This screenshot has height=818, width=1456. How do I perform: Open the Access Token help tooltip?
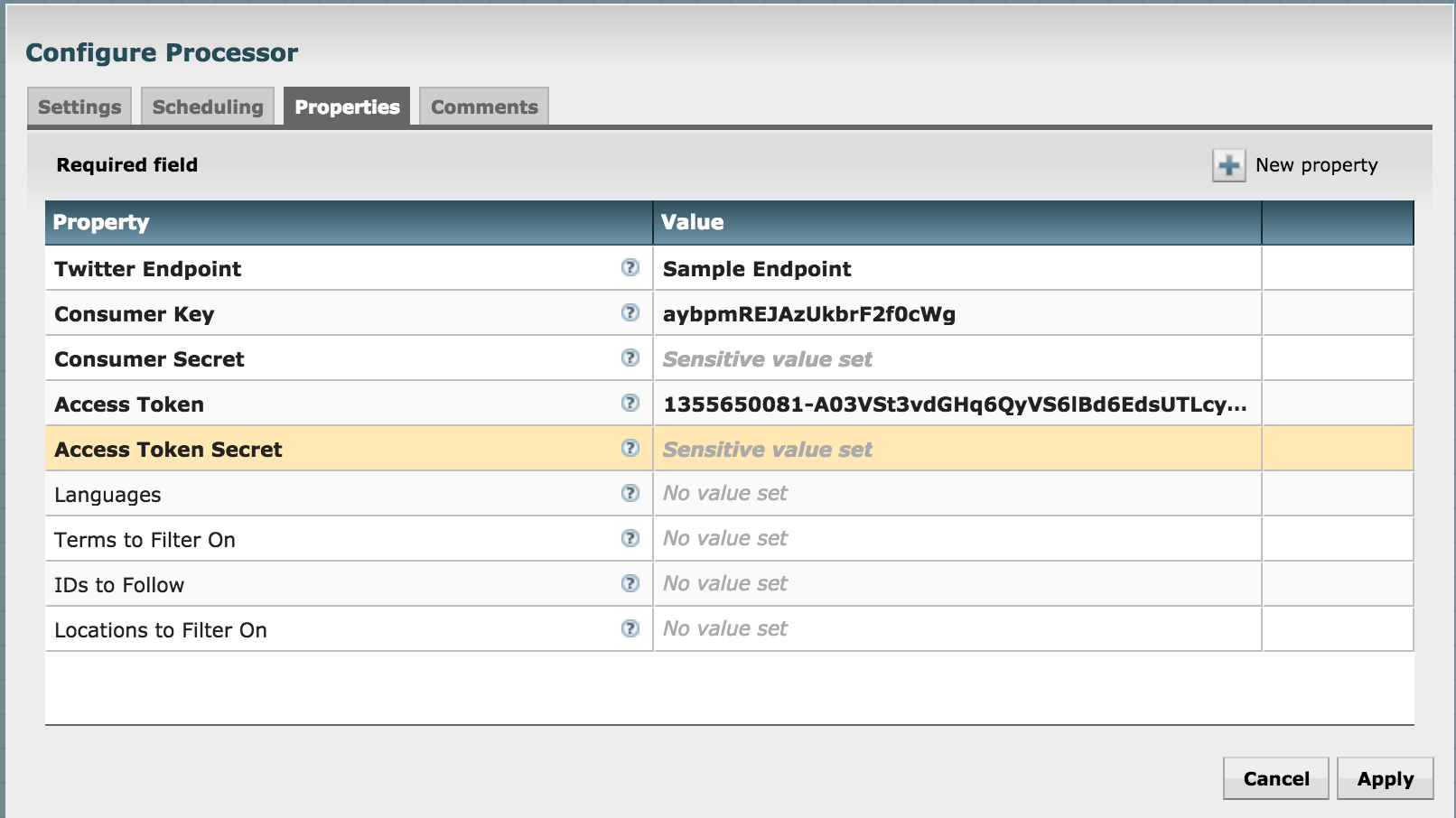630,404
